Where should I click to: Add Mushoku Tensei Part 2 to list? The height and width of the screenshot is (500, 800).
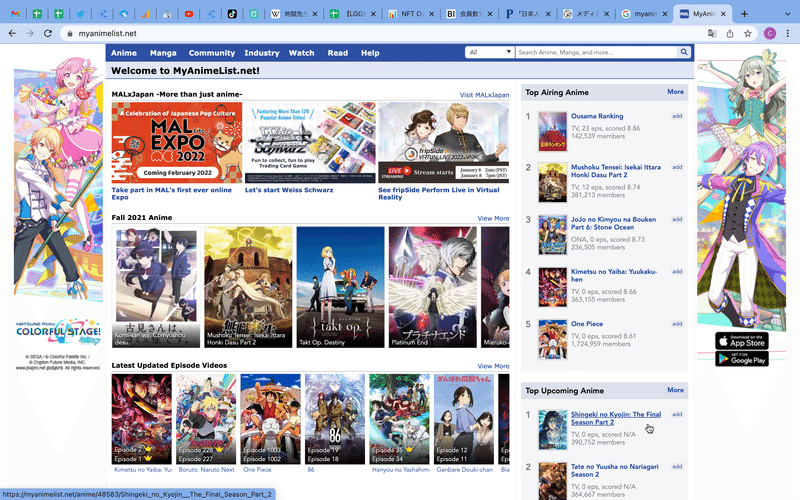pyautogui.click(x=677, y=167)
